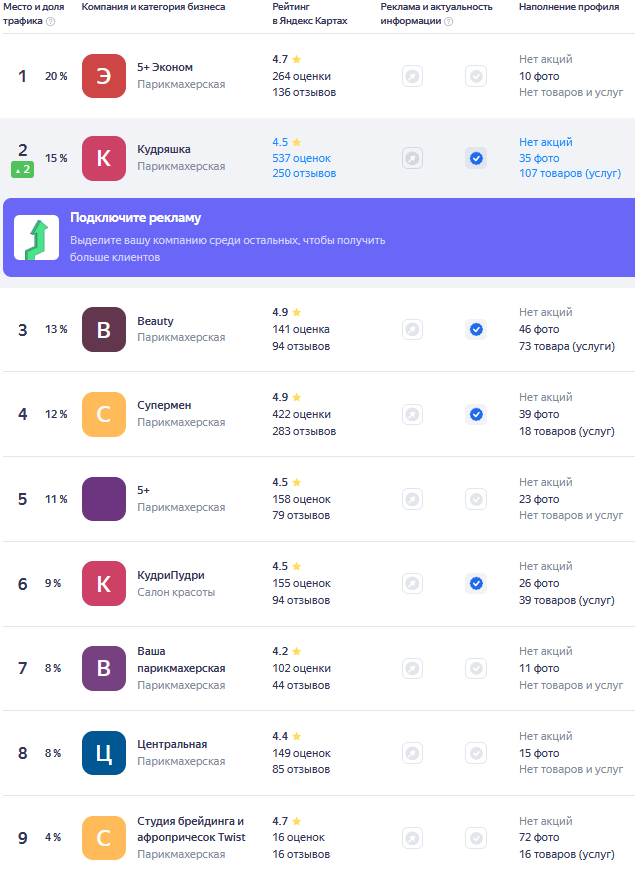
Task: Click the green arrow icon in the ad banner
Action: point(37,238)
